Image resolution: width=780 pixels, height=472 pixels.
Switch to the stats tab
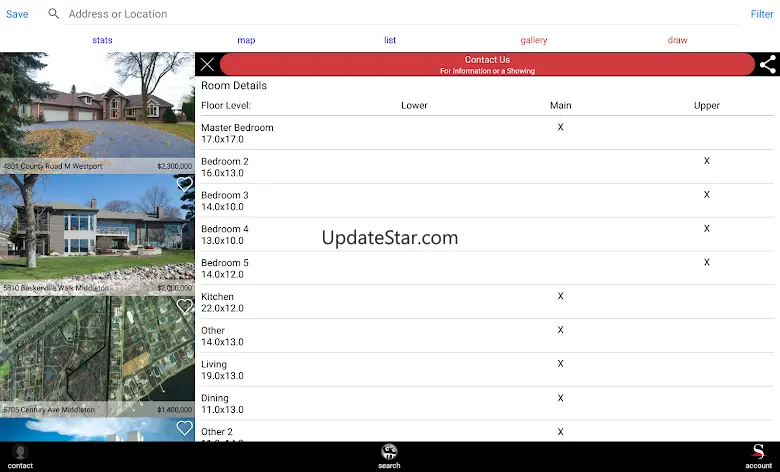(x=102, y=40)
